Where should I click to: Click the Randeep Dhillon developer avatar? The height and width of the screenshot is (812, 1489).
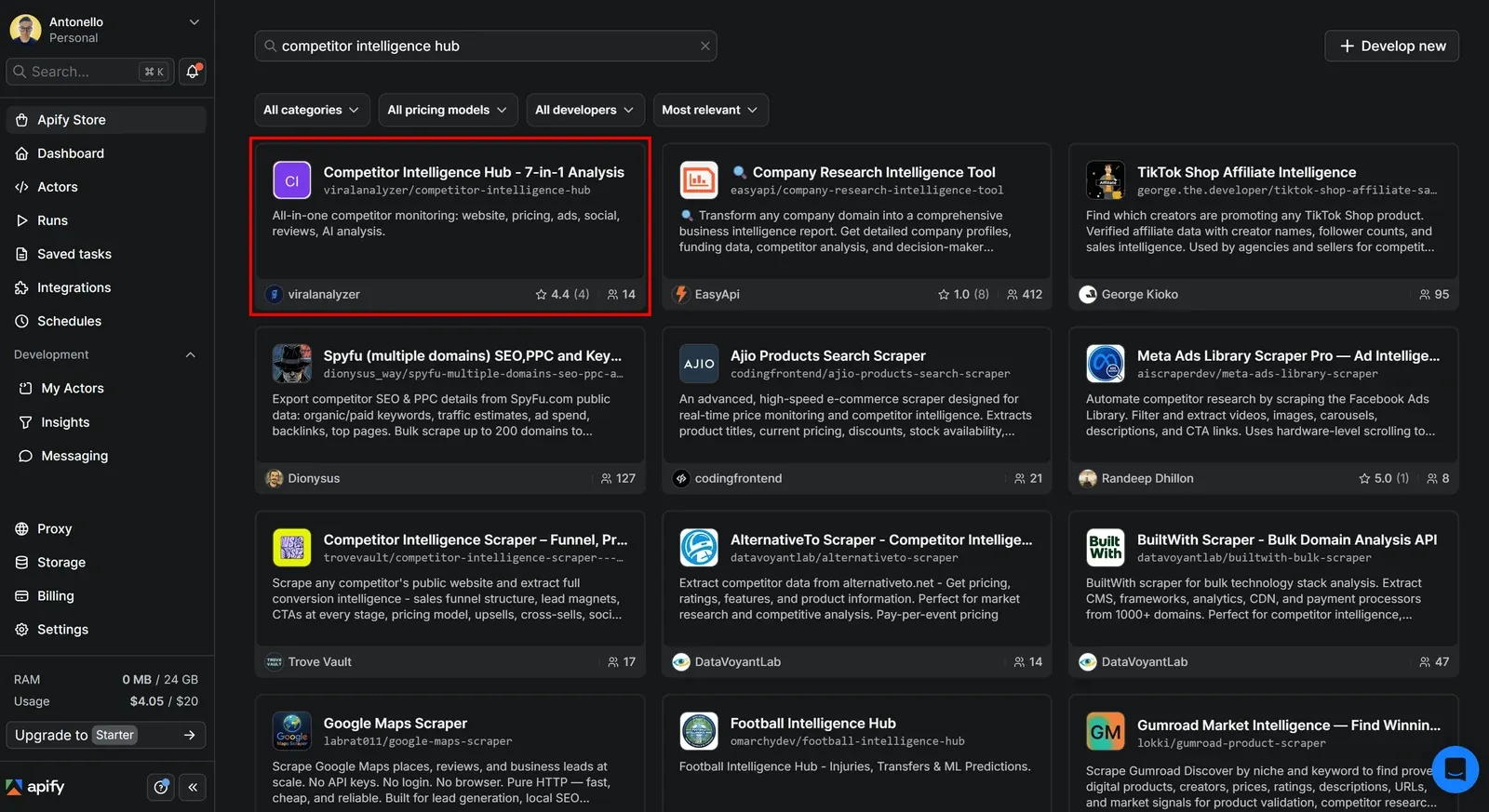[x=1088, y=478]
